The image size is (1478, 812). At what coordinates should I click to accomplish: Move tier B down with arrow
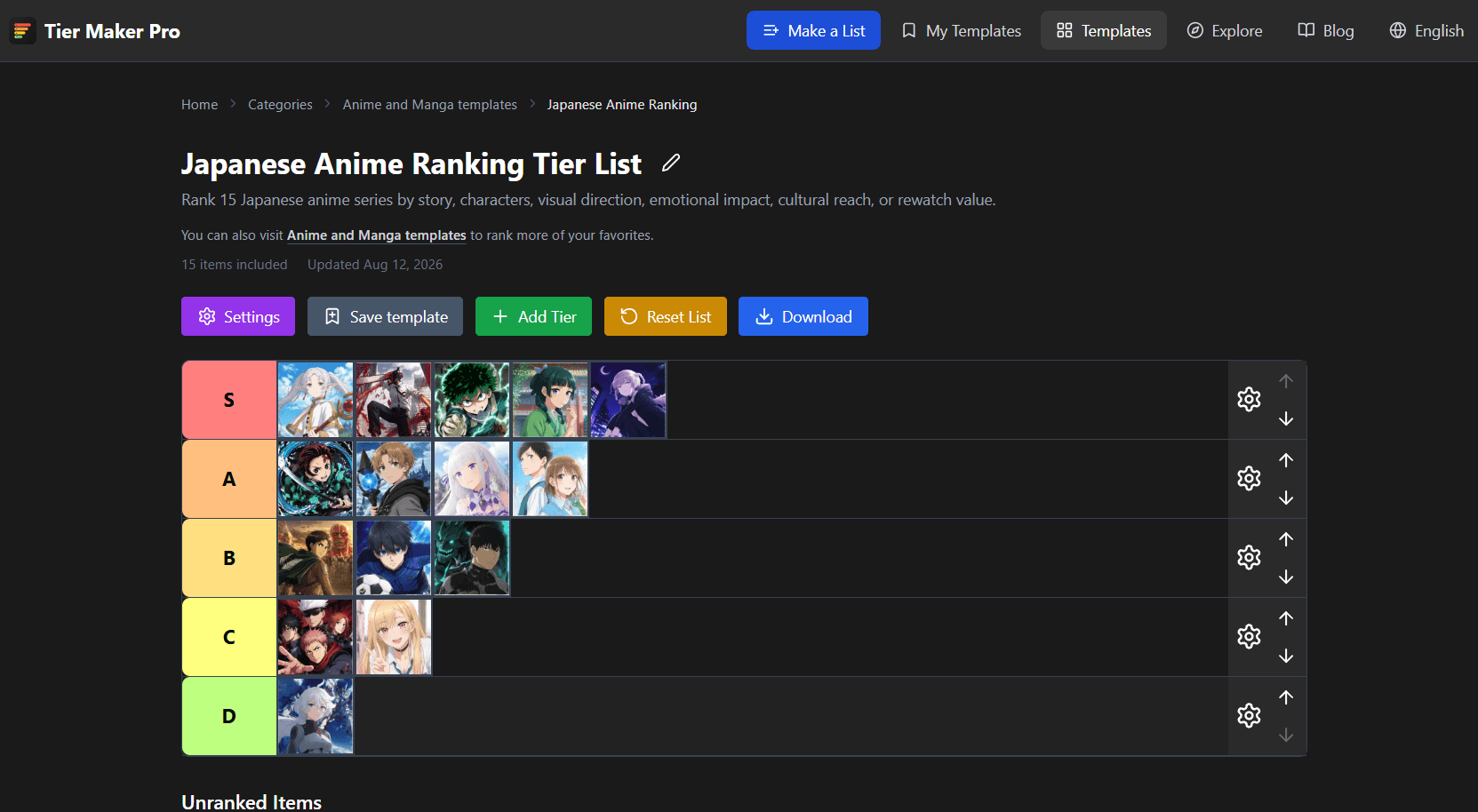tap(1286, 577)
